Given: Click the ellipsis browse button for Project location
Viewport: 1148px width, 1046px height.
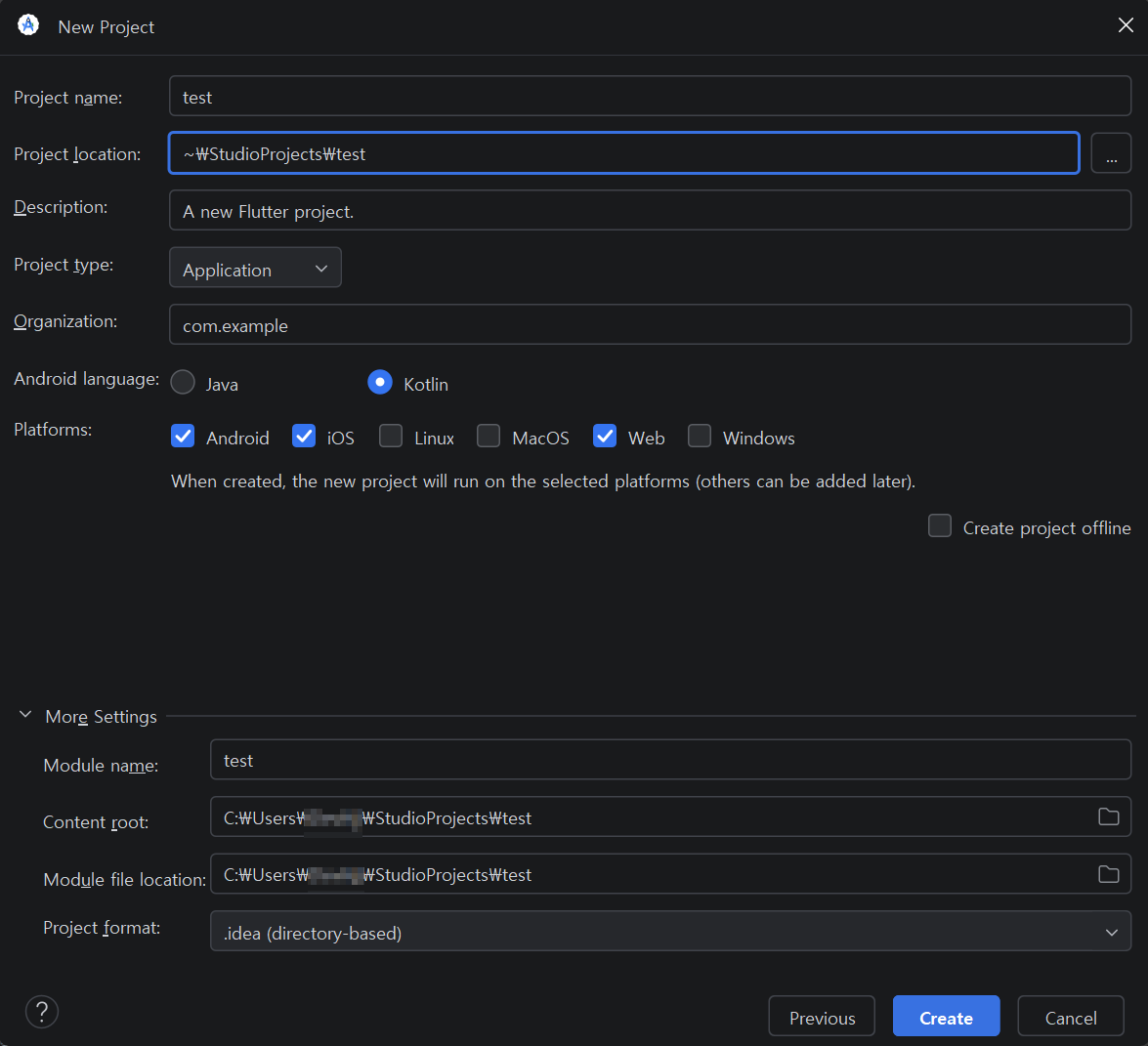Looking at the screenshot, I should (x=1111, y=153).
